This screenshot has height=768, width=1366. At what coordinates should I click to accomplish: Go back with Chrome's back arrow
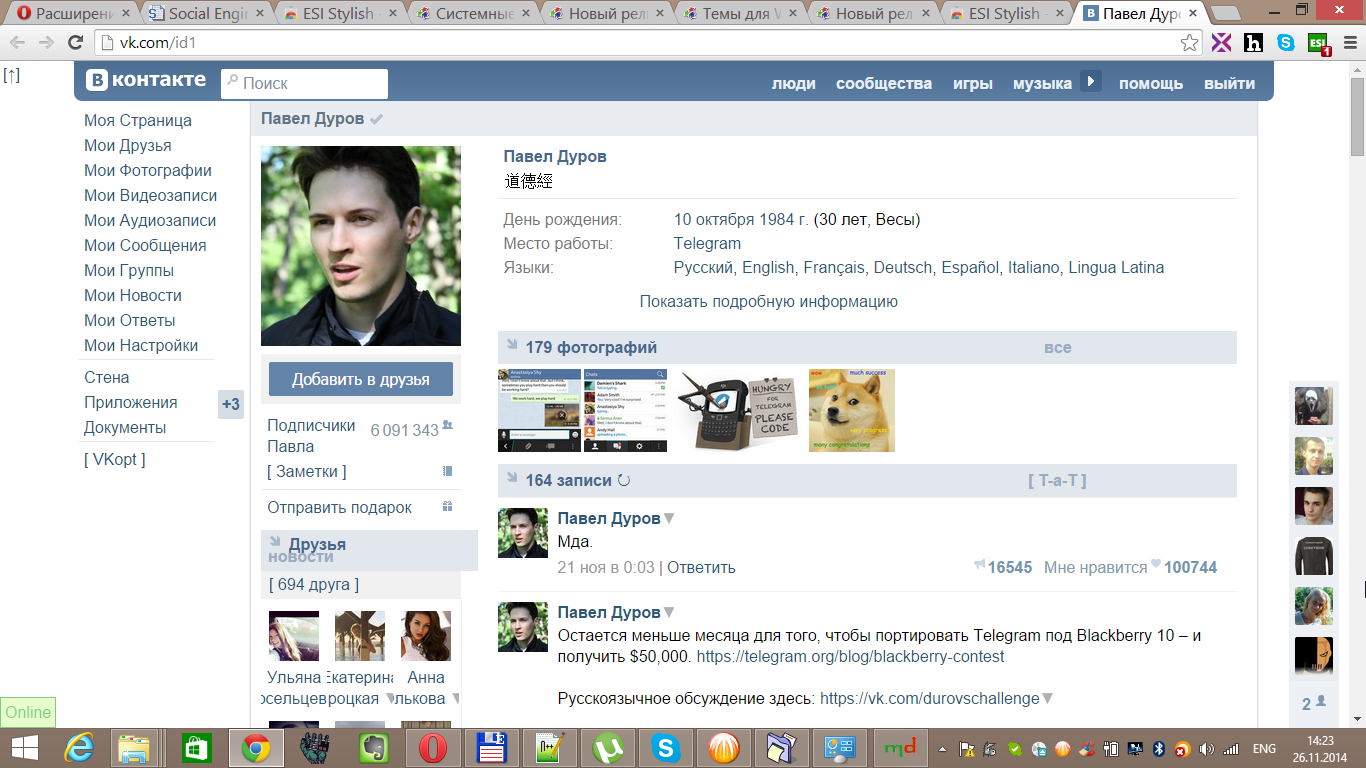(x=18, y=42)
